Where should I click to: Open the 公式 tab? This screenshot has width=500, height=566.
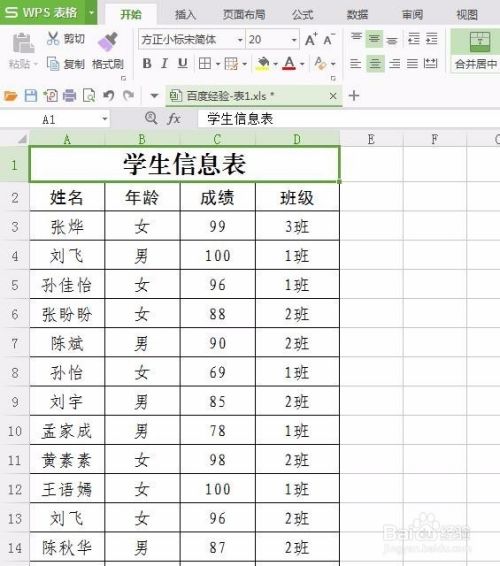[303, 14]
